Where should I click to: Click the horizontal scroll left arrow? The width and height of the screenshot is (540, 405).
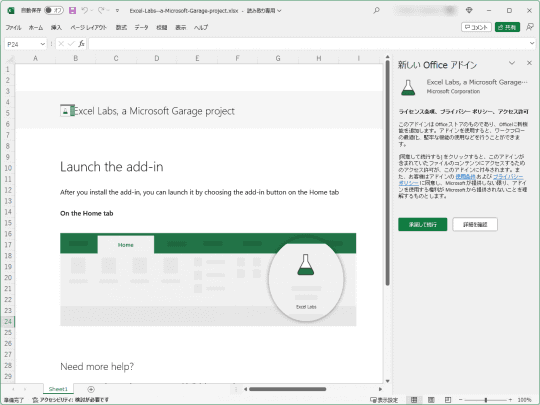[245, 389]
